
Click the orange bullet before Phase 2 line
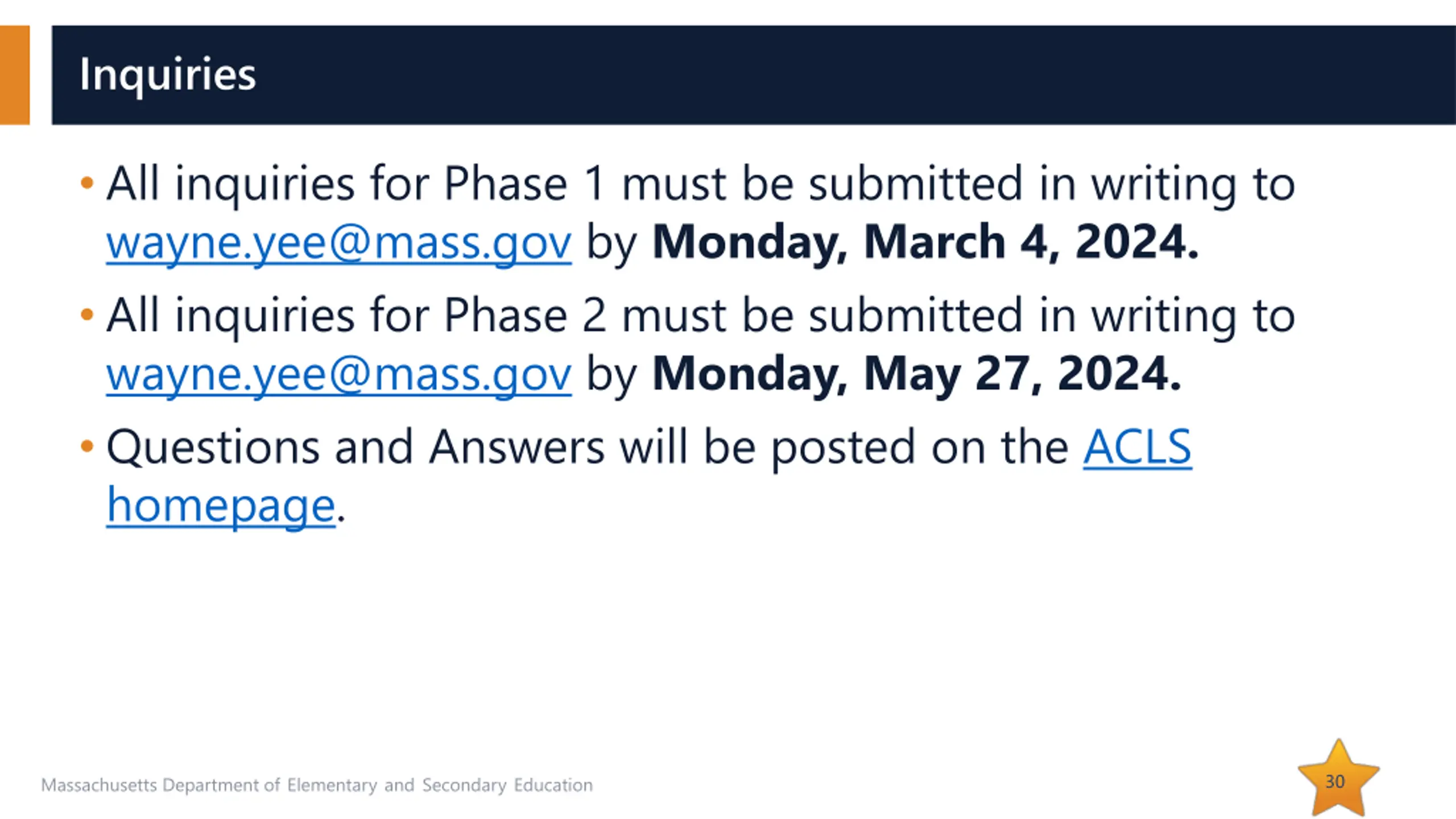86,315
